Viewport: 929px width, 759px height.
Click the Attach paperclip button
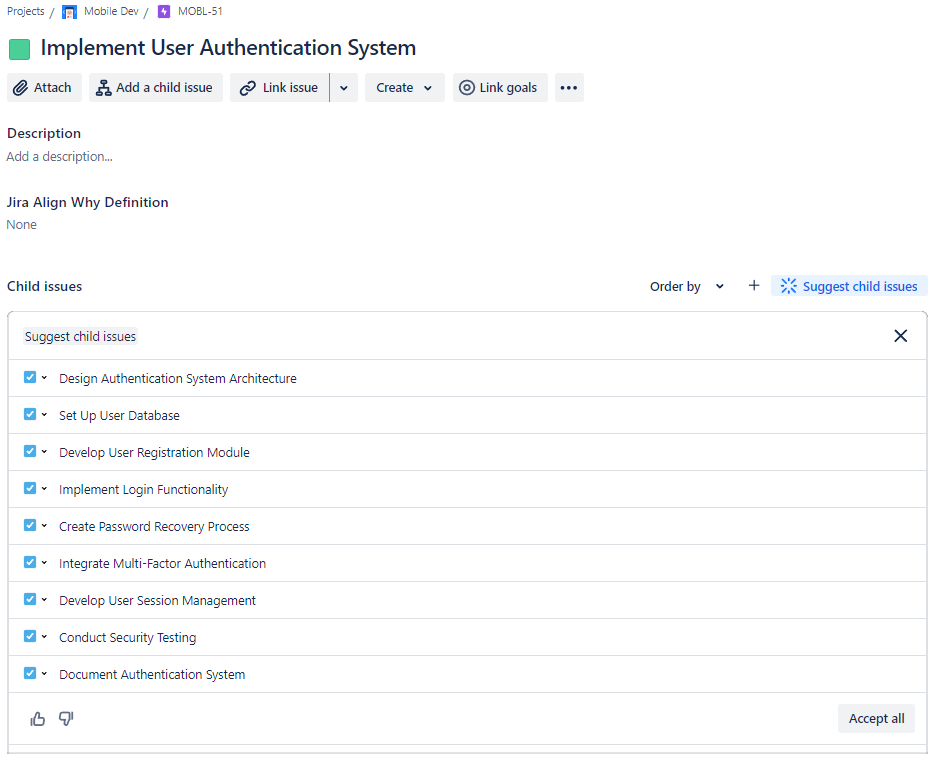pyautogui.click(x=44, y=88)
